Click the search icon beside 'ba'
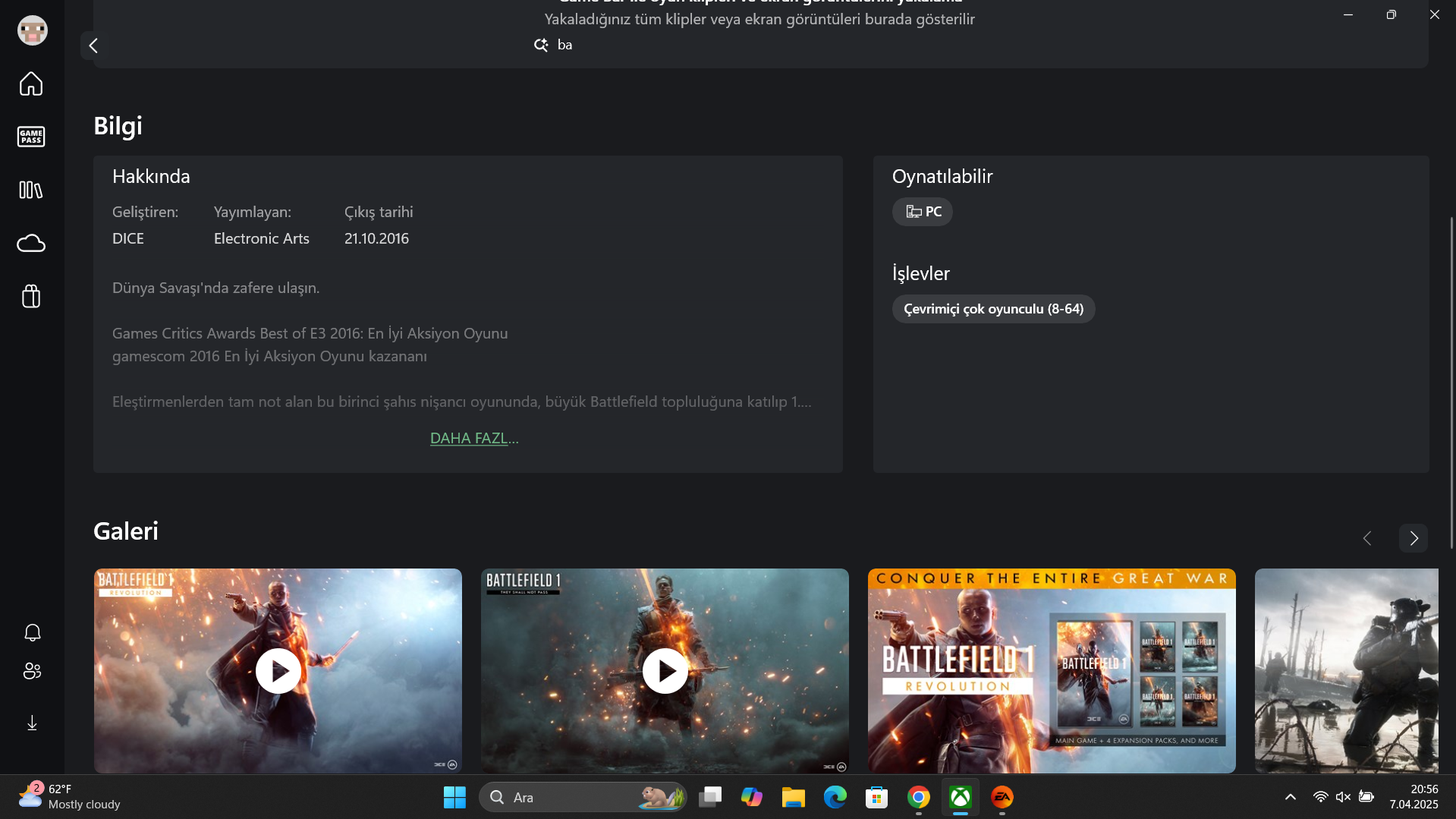The image size is (1456, 819). 541,45
